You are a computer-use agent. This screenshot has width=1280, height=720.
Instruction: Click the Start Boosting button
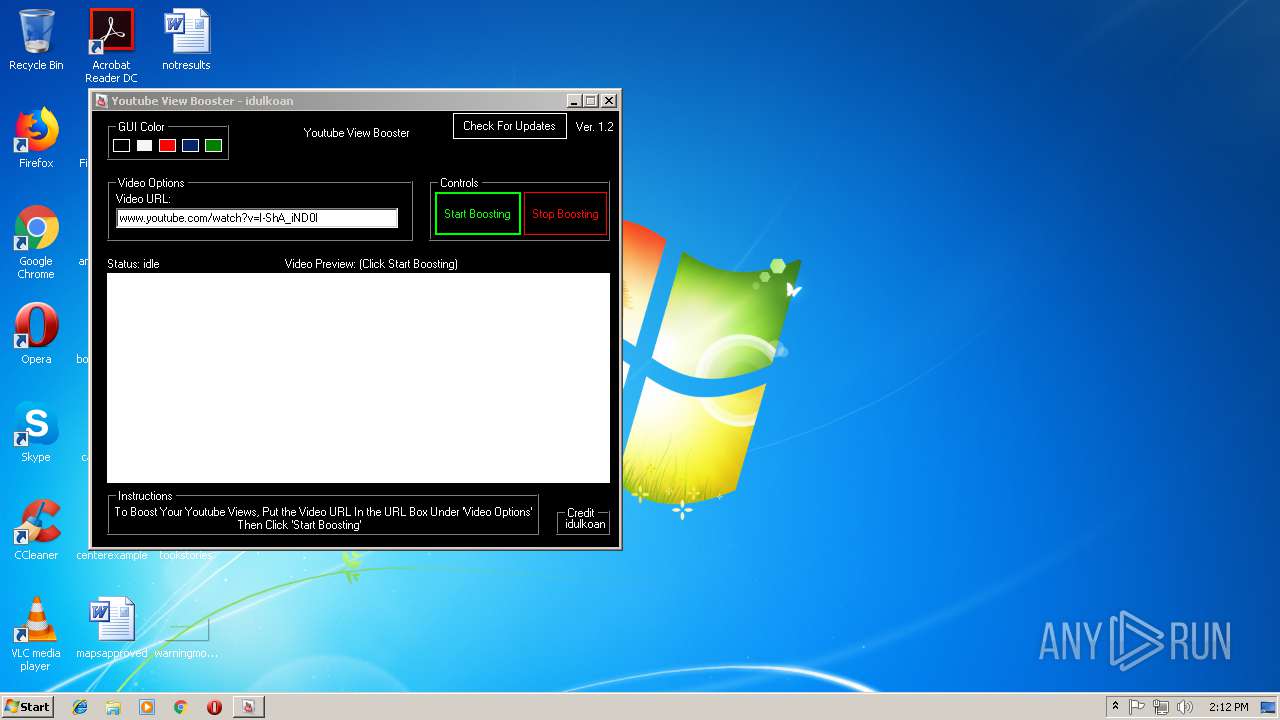(477, 214)
